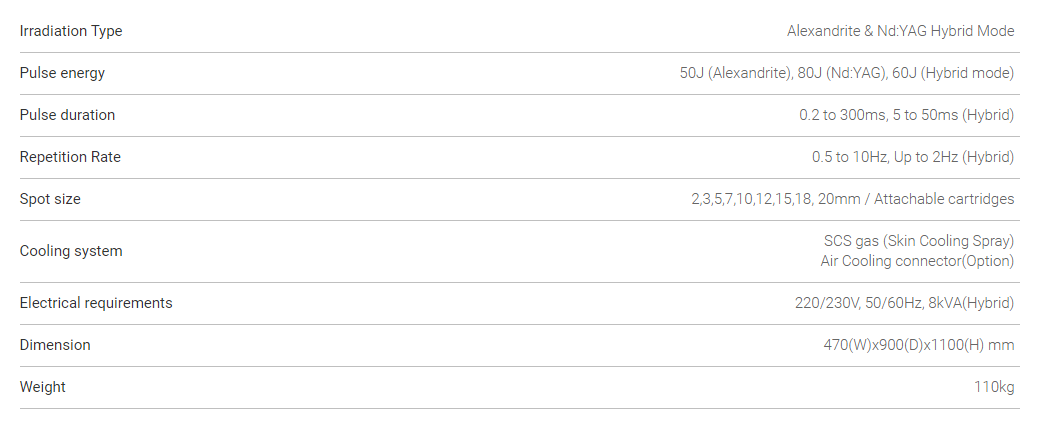The height and width of the screenshot is (434, 1059).
Task: Click the Irradiation Type row label
Action: [71, 31]
